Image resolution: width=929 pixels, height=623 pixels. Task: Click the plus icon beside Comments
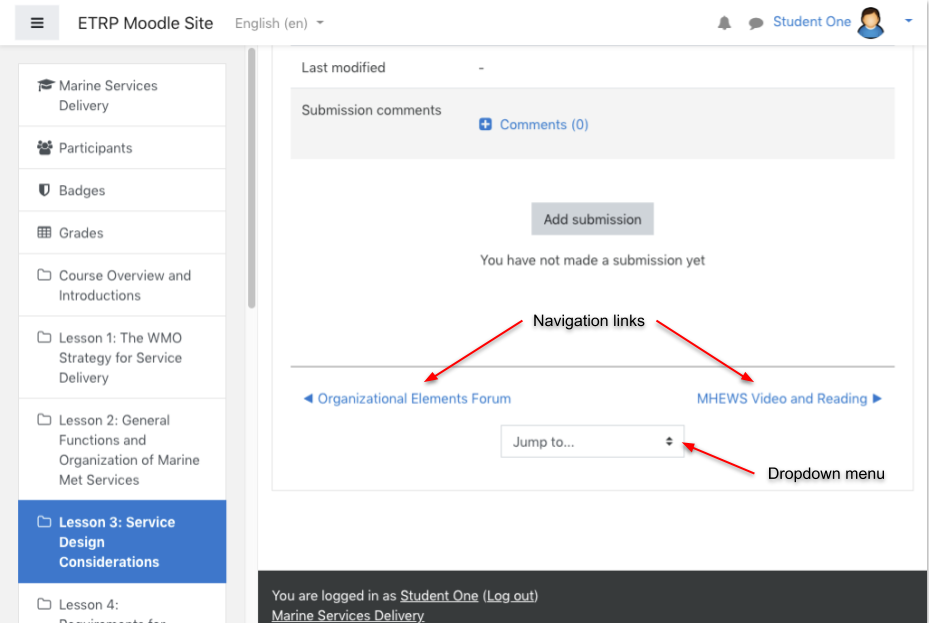(485, 124)
